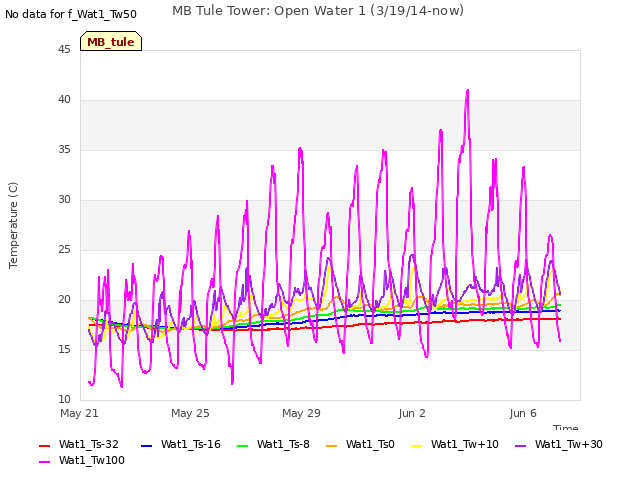Click the 'No data for f_Wat1_Tw50' message
The image size is (640, 480).
[x=71, y=14]
